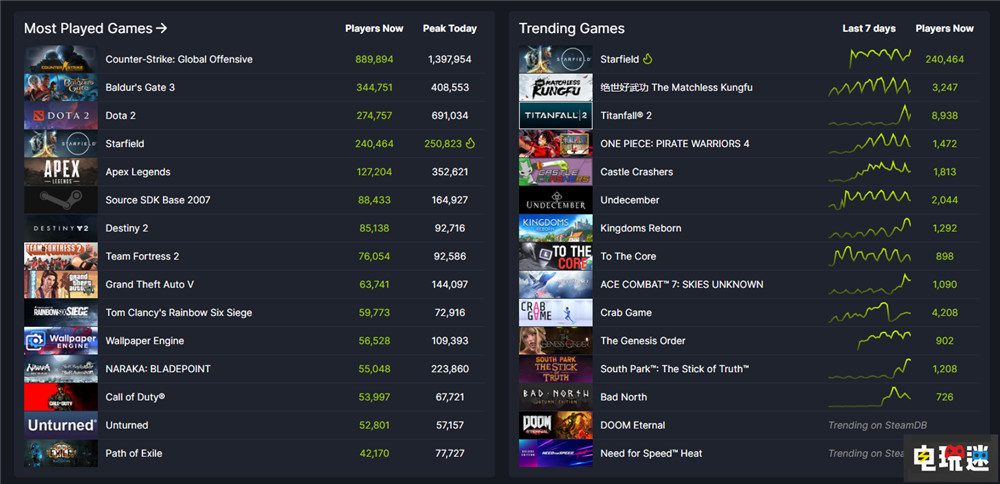Click the Peak Today column header
This screenshot has height=484, width=1000.
pos(449,29)
